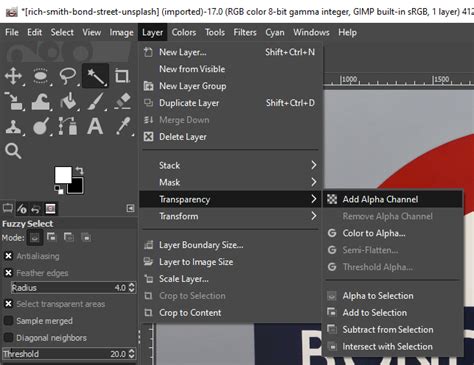
Task: Choose Color to Alpha
Action: click(x=392, y=233)
